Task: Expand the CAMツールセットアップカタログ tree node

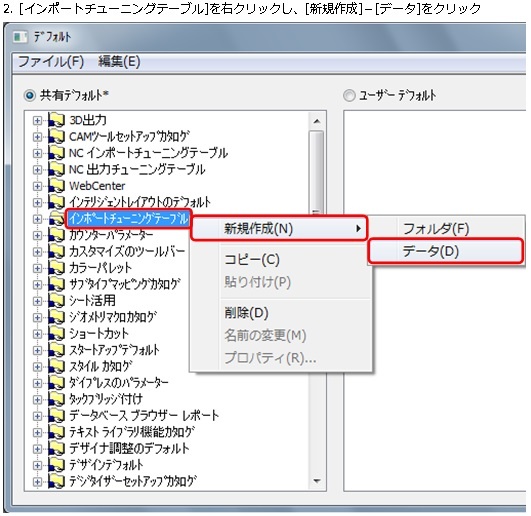Action: pos(37,137)
